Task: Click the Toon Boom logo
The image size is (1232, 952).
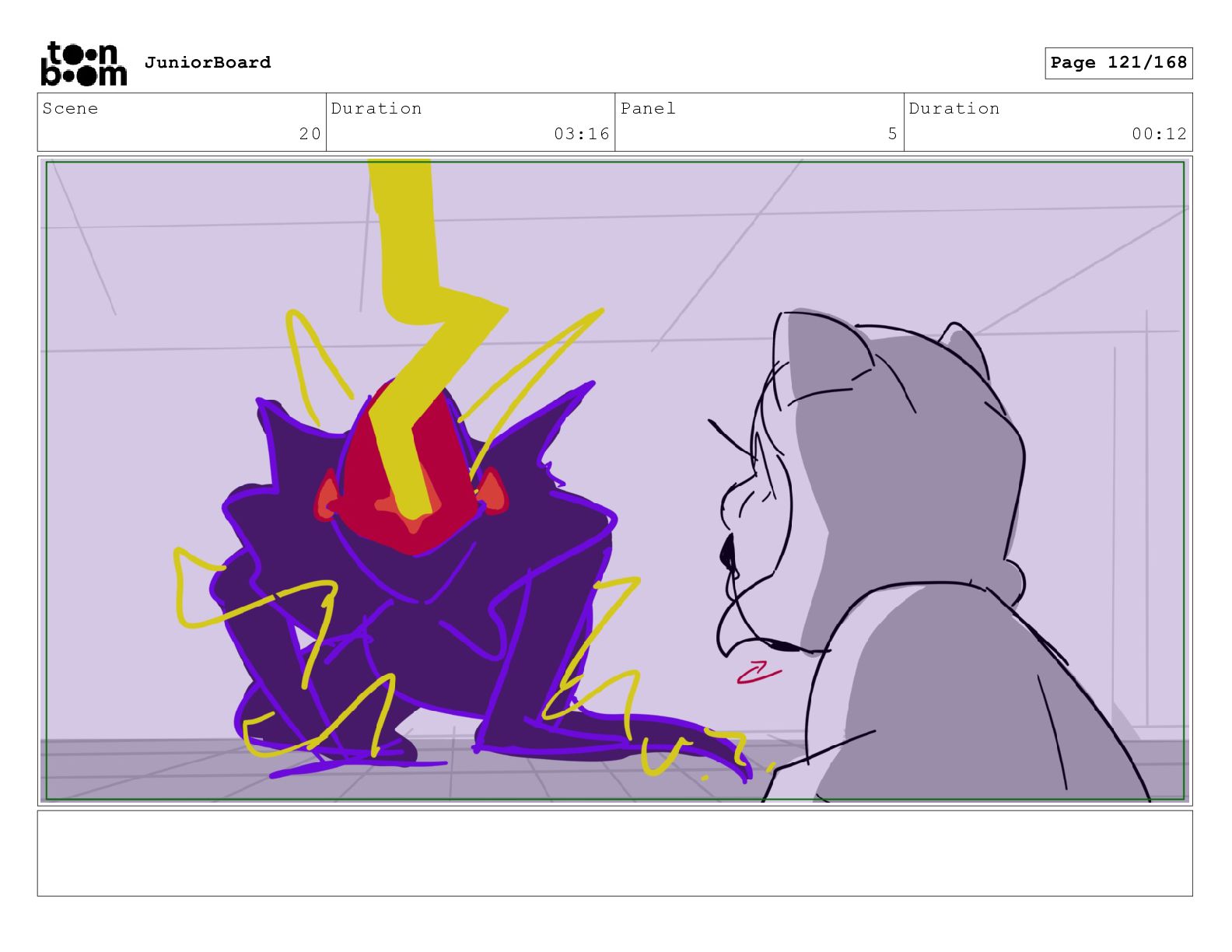Action: 83,63
